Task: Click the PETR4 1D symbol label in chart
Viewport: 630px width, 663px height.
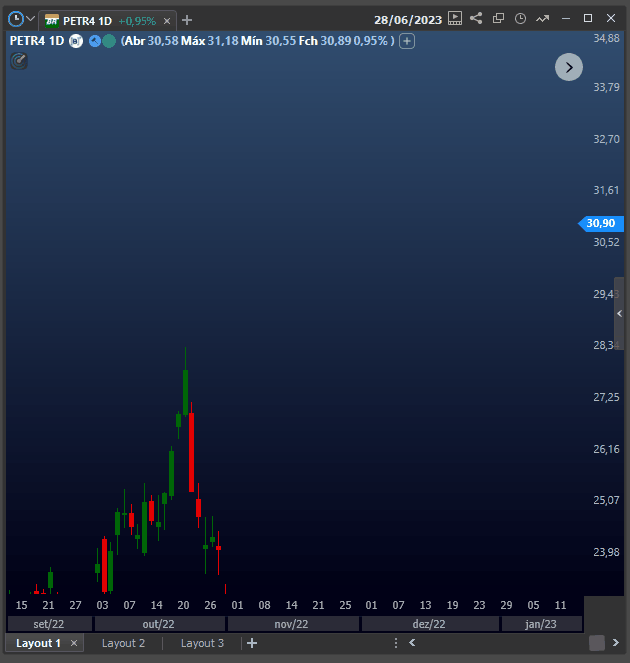Action: [37, 41]
